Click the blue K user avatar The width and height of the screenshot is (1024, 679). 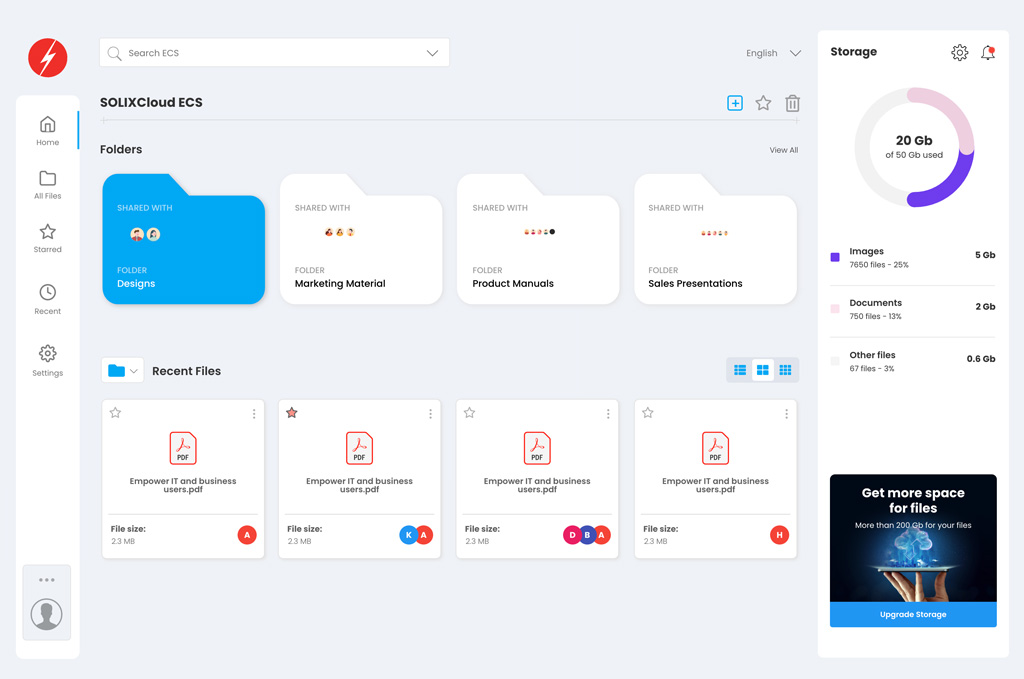click(408, 535)
